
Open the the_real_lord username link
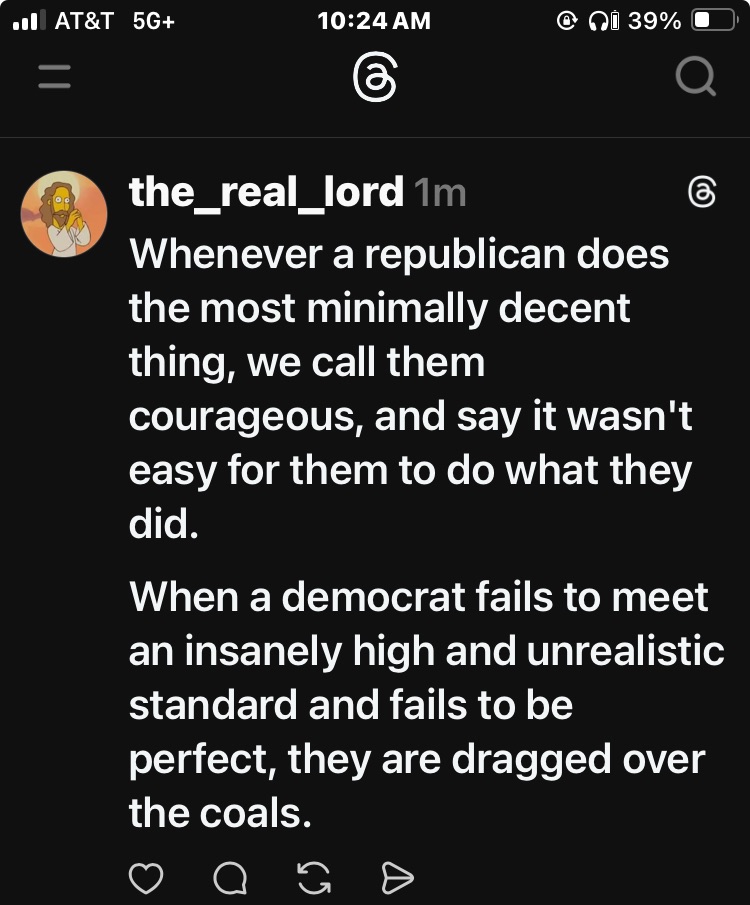[x=266, y=192]
